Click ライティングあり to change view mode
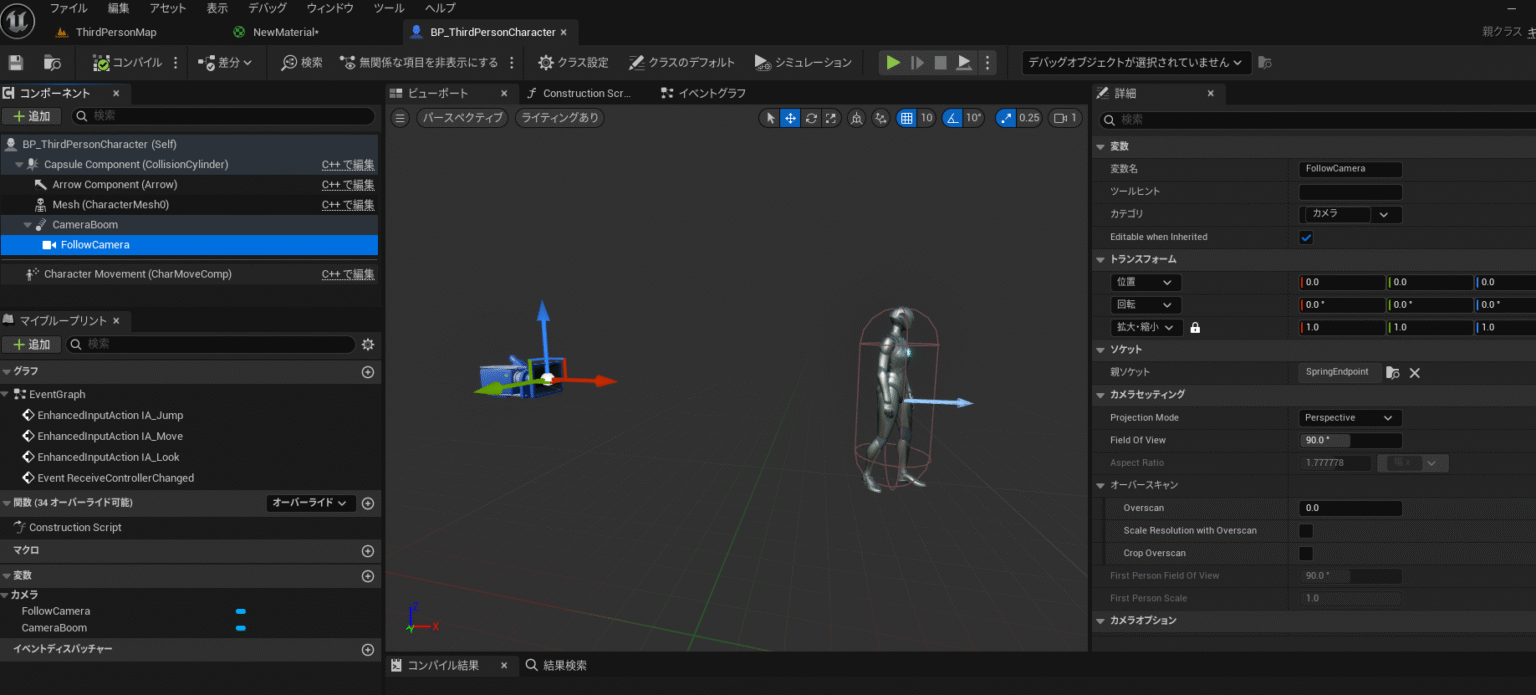1536x695 pixels. click(x=563, y=117)
